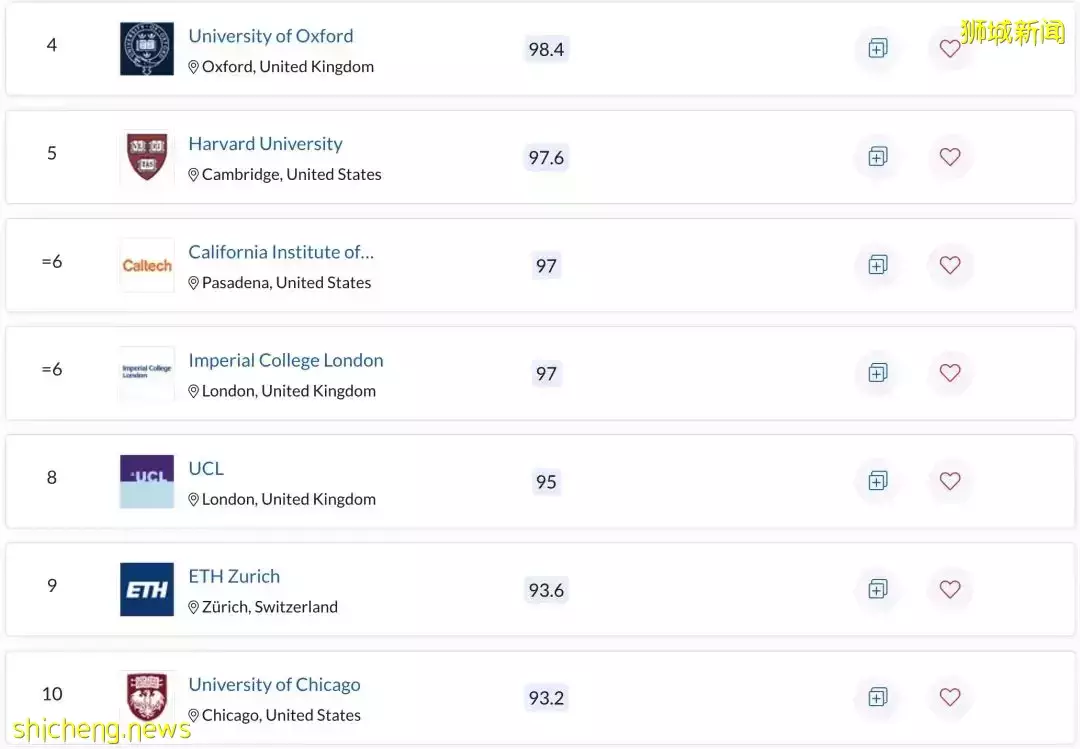Open the University of Oxford crest logo

click(x=146, y=48)
